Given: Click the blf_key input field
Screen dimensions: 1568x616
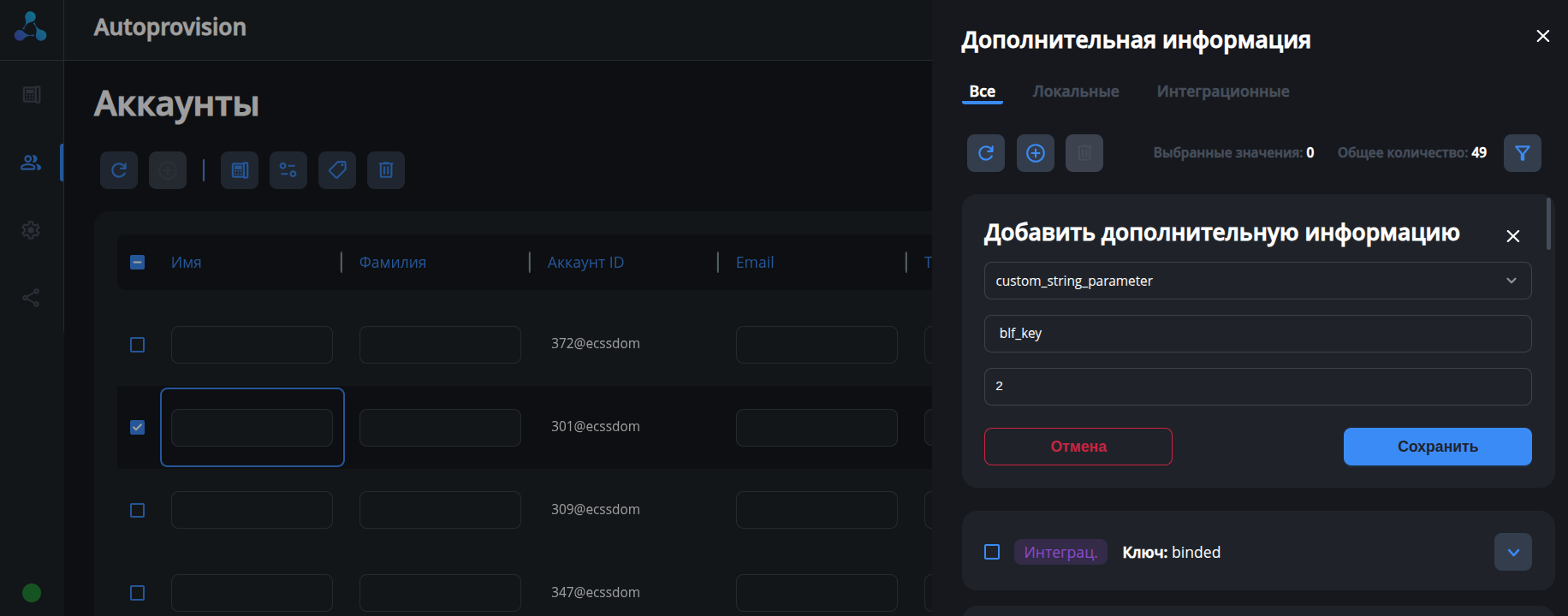Looking at the screenshot, I should click(x=1257, y=334).
